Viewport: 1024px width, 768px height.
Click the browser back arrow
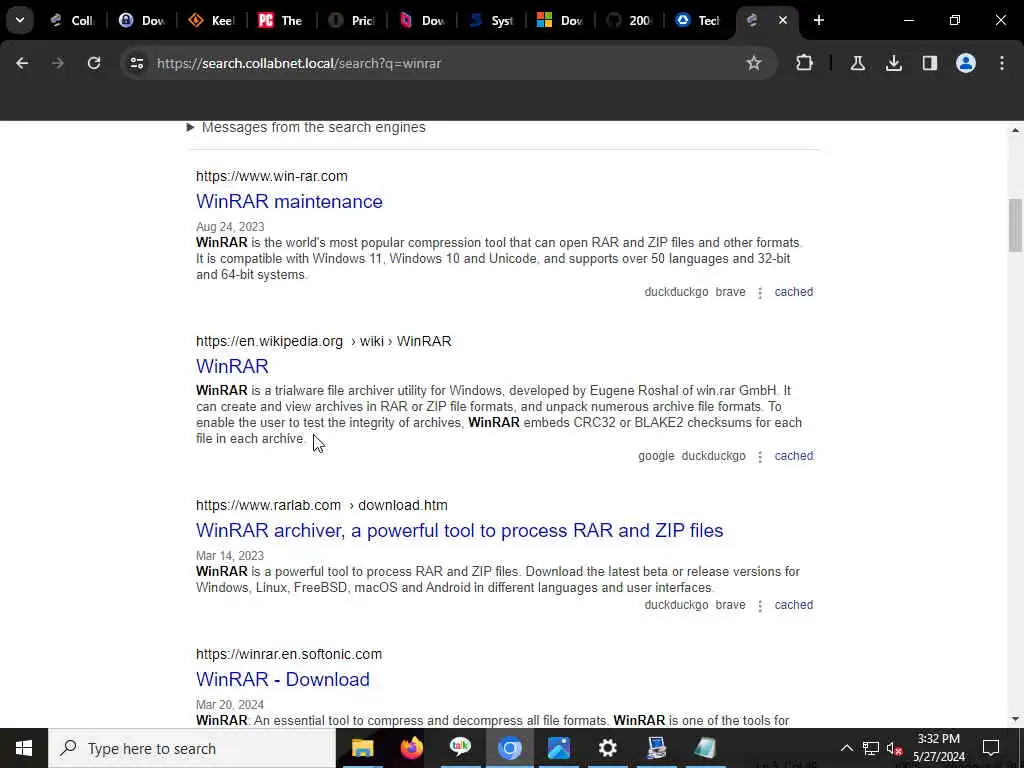[x=22, y=63]
